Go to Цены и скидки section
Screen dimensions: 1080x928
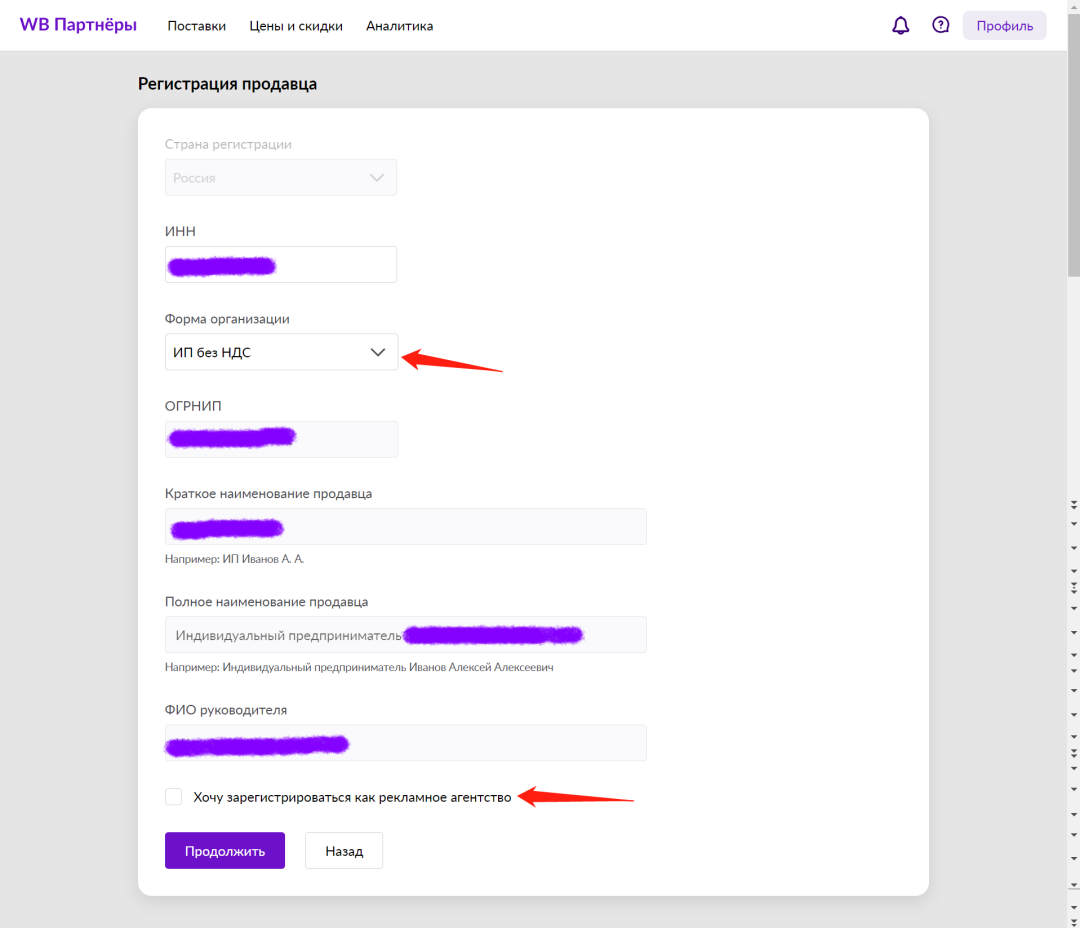click(x=296, y=26)
